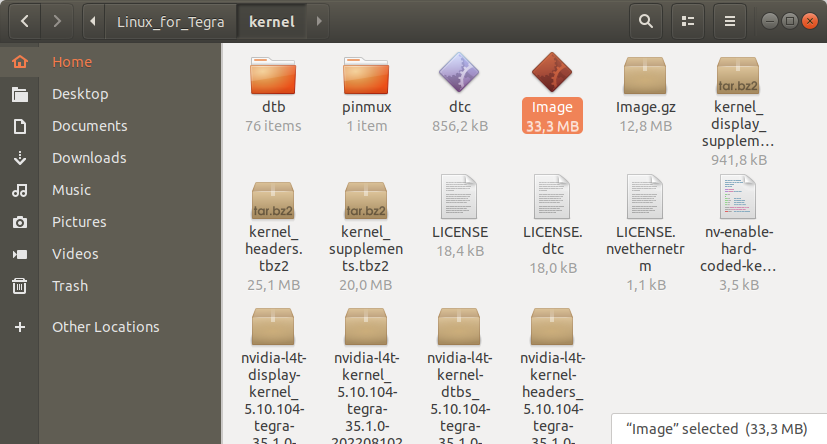The image size is (827, 444).
Task: Maximize the file manager window
Action: 790,21
